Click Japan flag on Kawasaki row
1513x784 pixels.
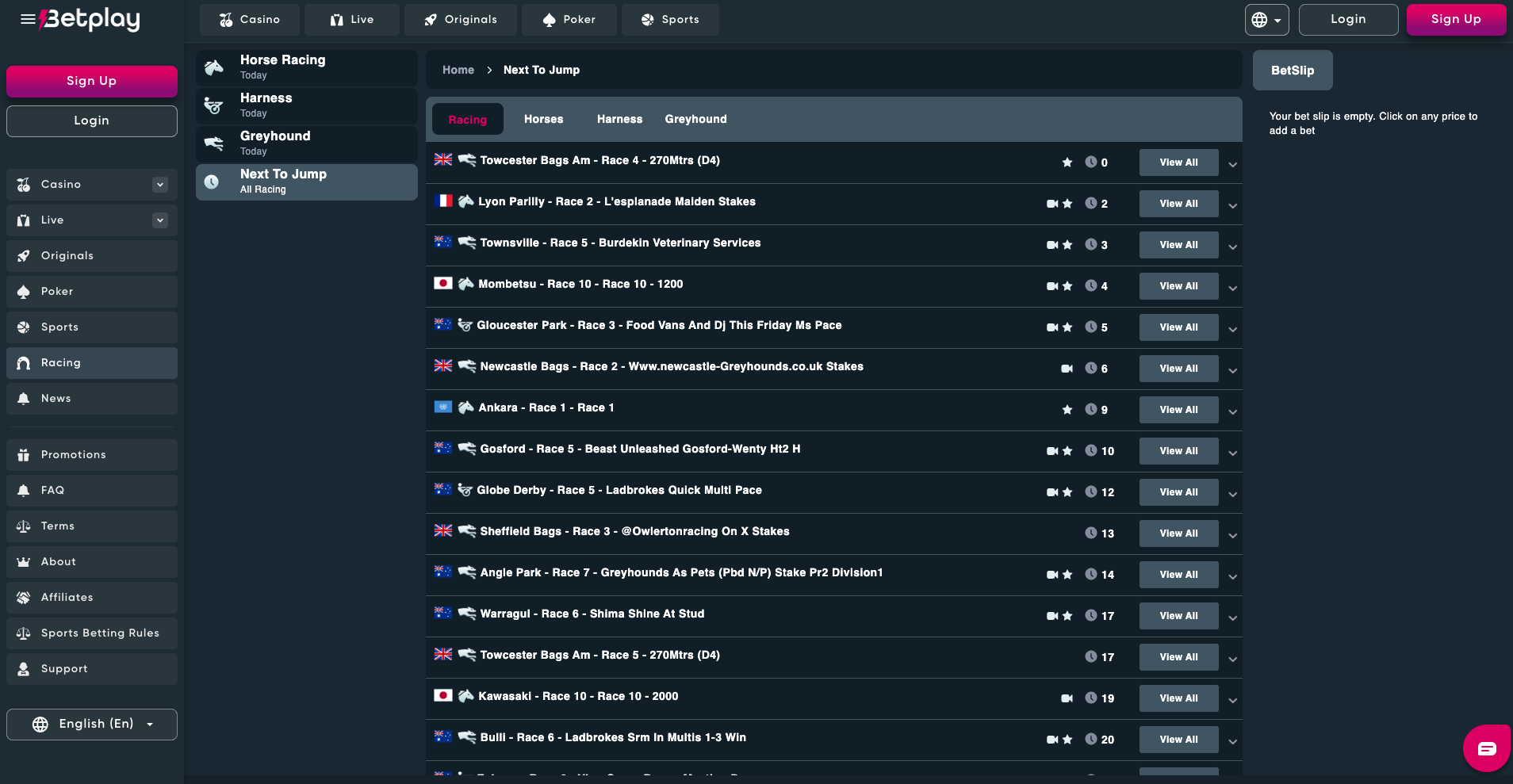[x=443, y=695]
